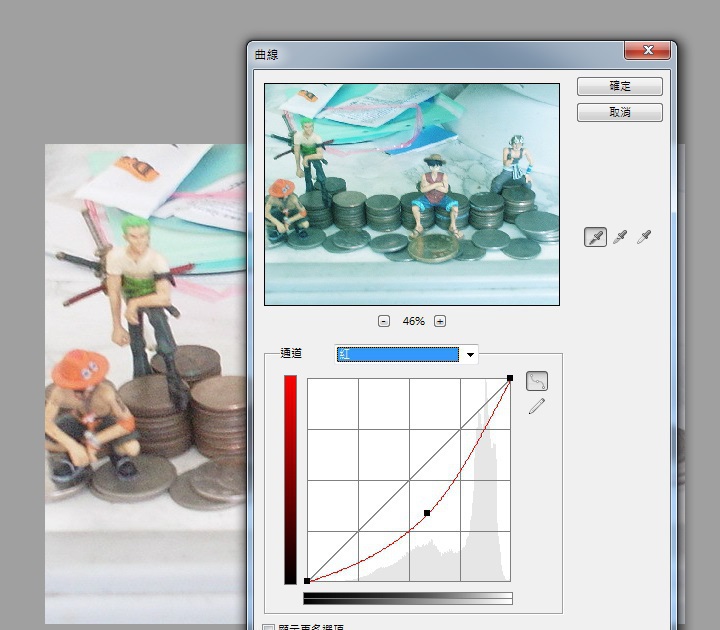720x630 pixels.
Task: Select the highlighted 紅 channel field
Action: click(398, 354)
